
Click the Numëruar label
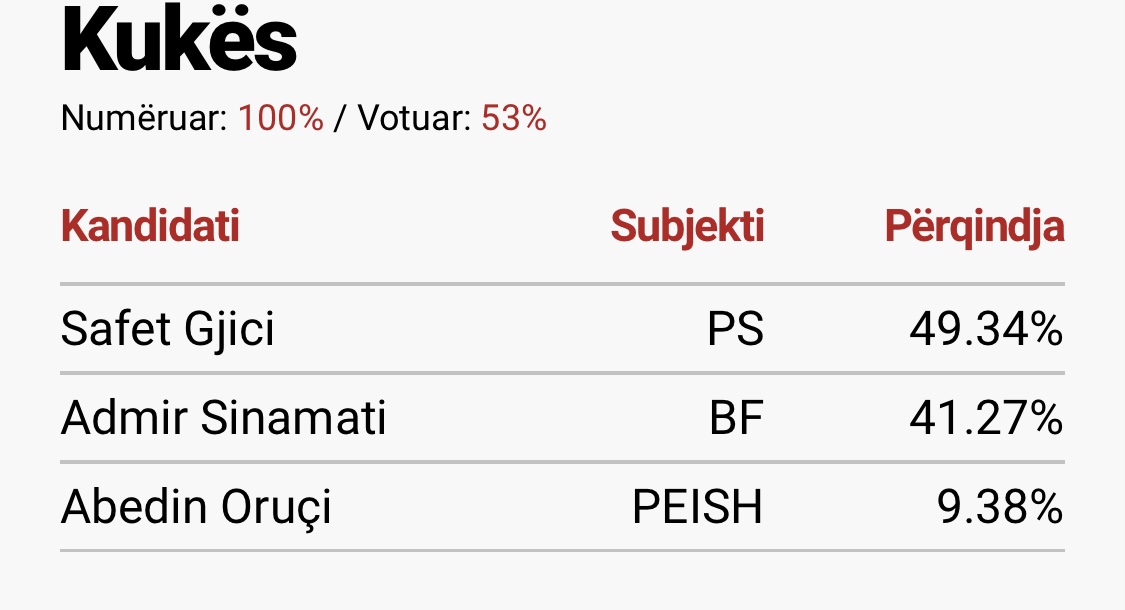pos(144,119)
